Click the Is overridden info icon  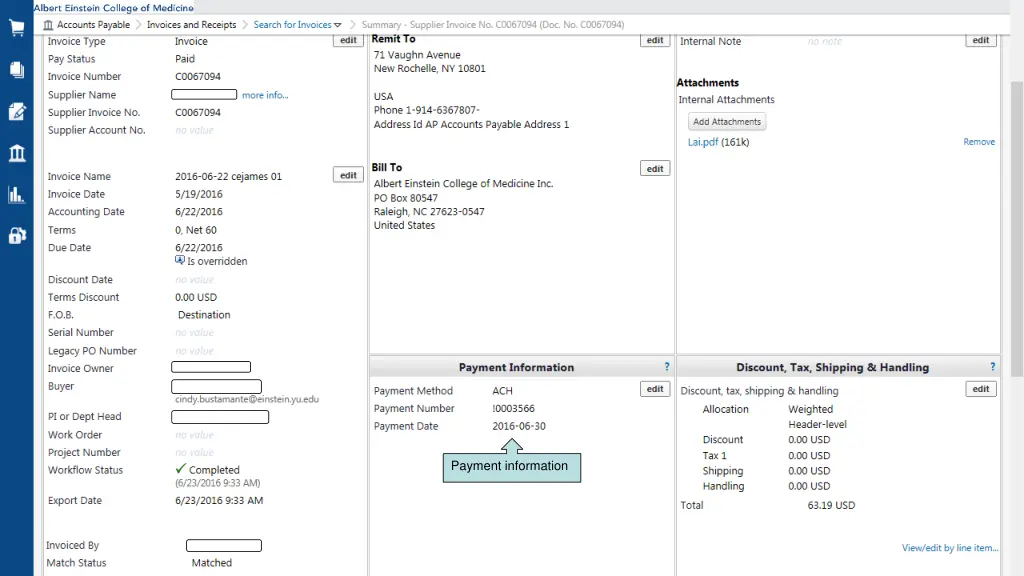click(x=180, y=260)
